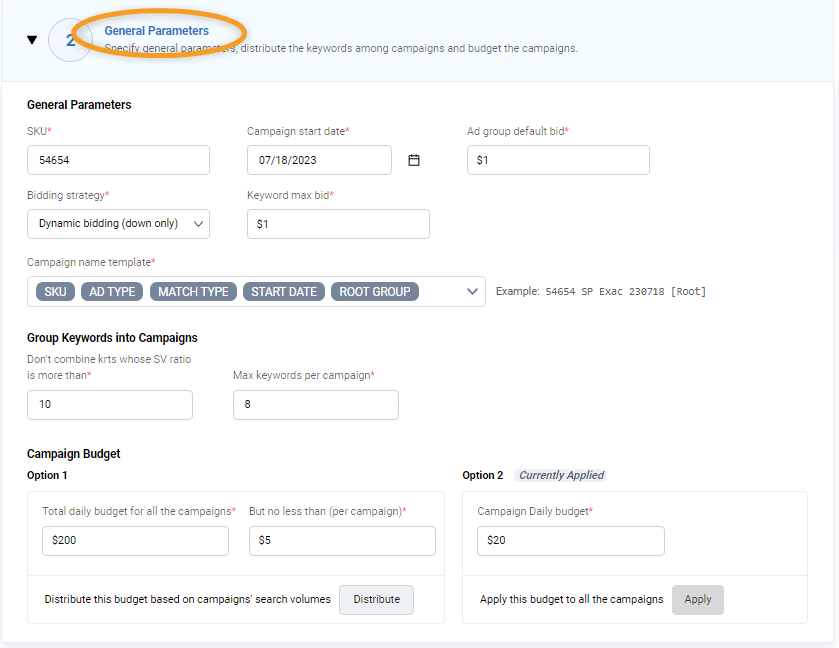
Task: Expand the Campaign name template chevron
Action: pyautogui.click(x=472, y=292)
